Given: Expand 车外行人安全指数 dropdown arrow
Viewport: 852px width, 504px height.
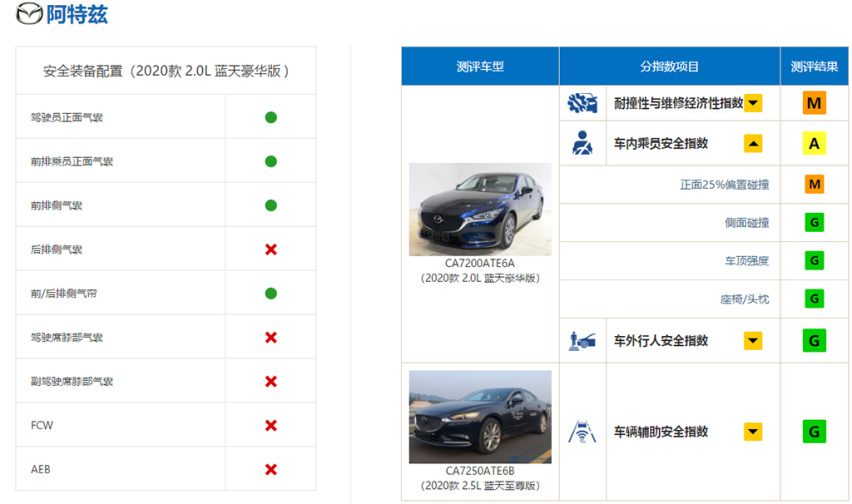Looking at the screenshot, I should (753, 341).
